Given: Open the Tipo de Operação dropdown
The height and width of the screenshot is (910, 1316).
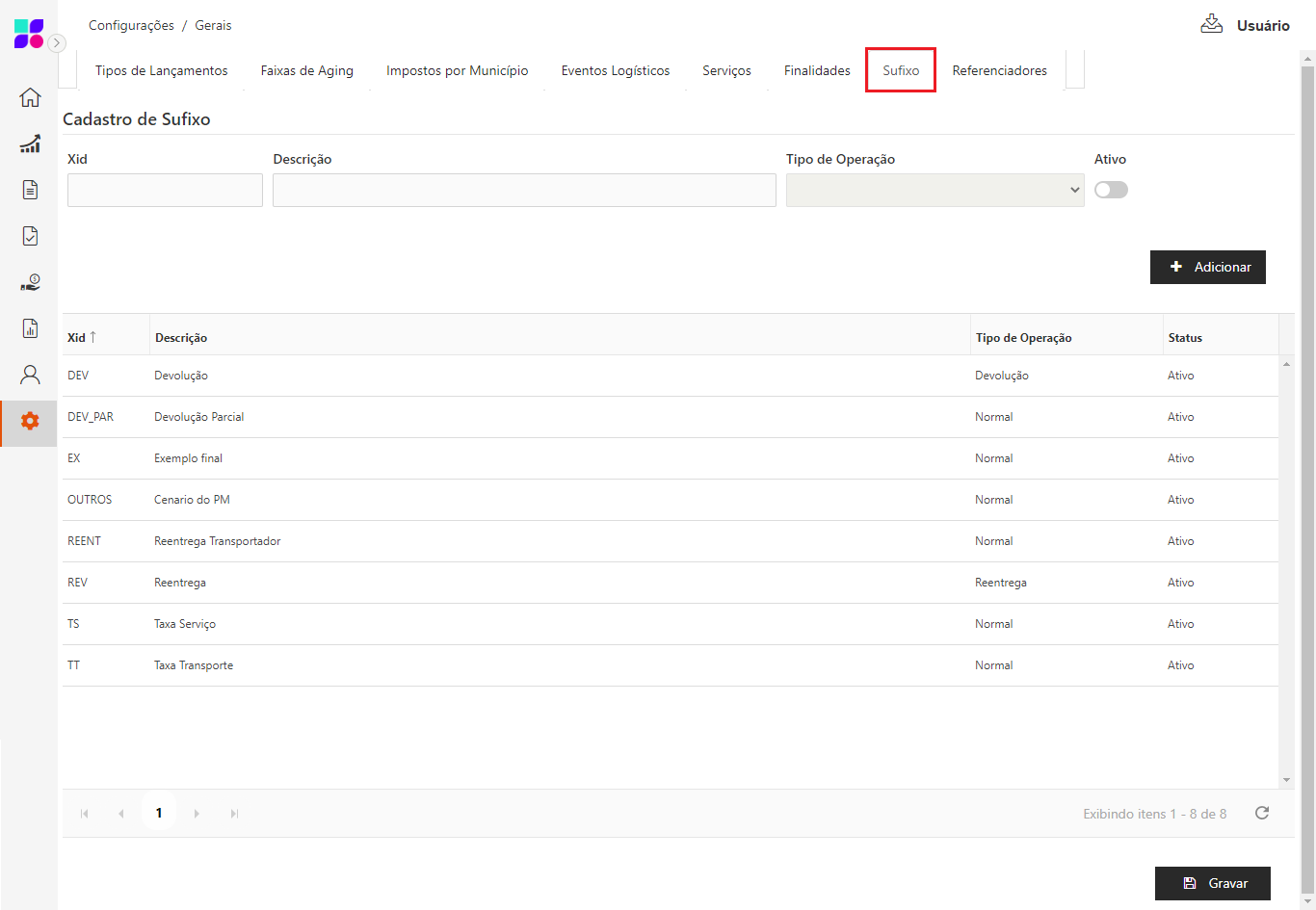Looking at the screenshot, I should tap(934, 190).
